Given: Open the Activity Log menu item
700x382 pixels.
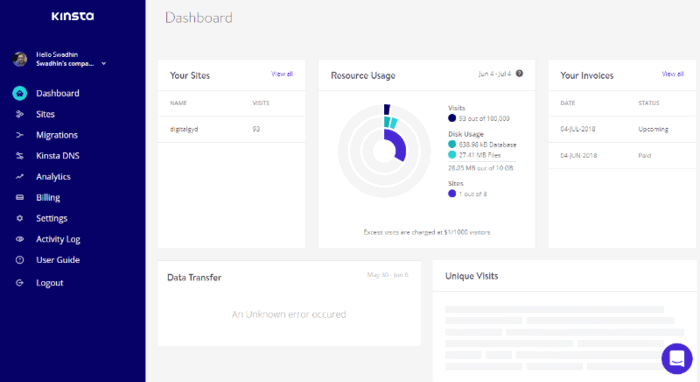Looking at the screenshot, I should 58,239.
